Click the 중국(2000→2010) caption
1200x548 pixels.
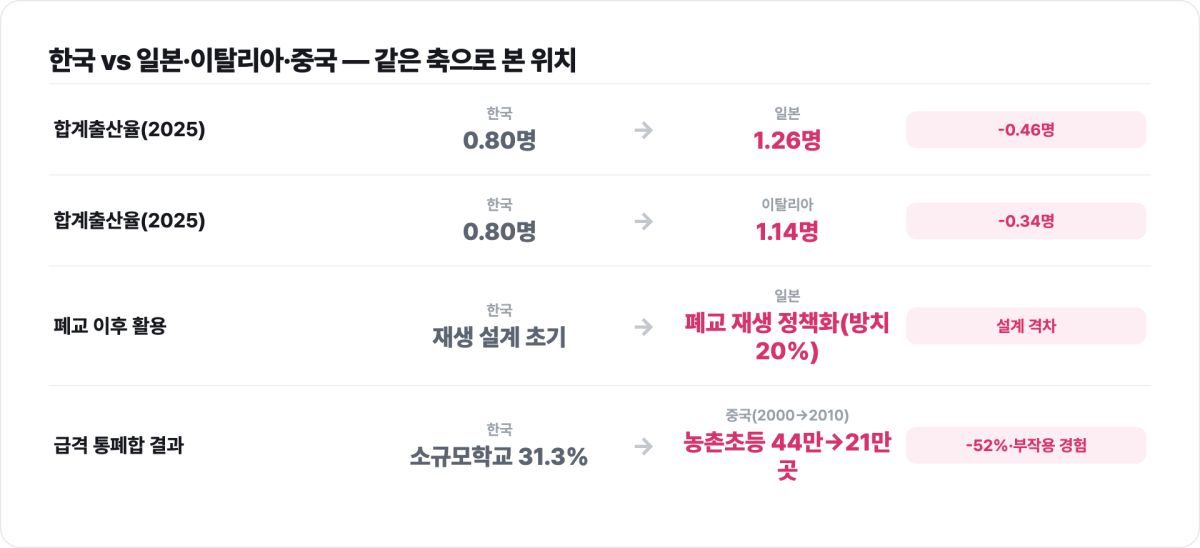click(x=787, y=415)
